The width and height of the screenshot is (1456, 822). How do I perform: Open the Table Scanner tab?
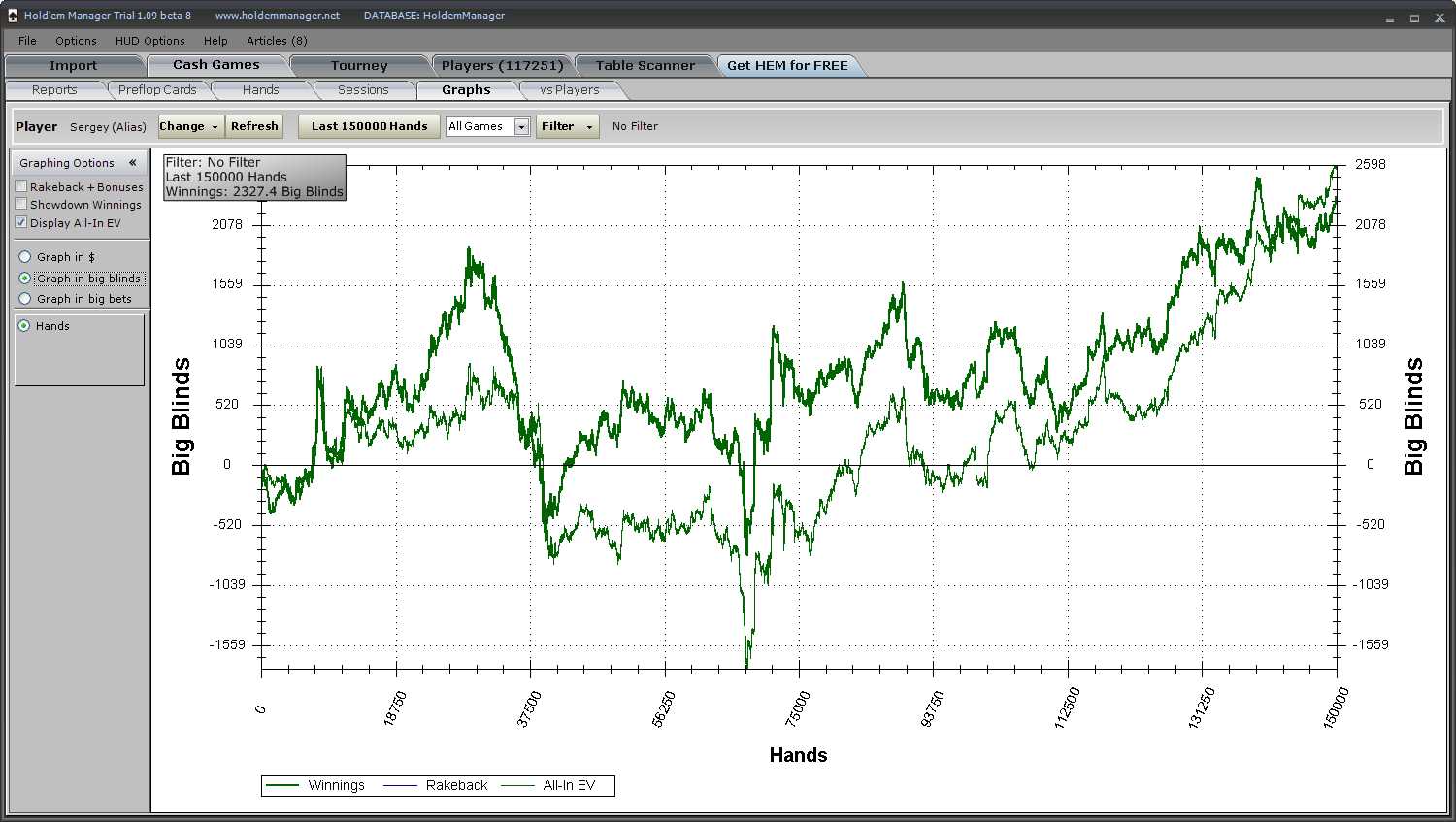click(x=645, y=66)
